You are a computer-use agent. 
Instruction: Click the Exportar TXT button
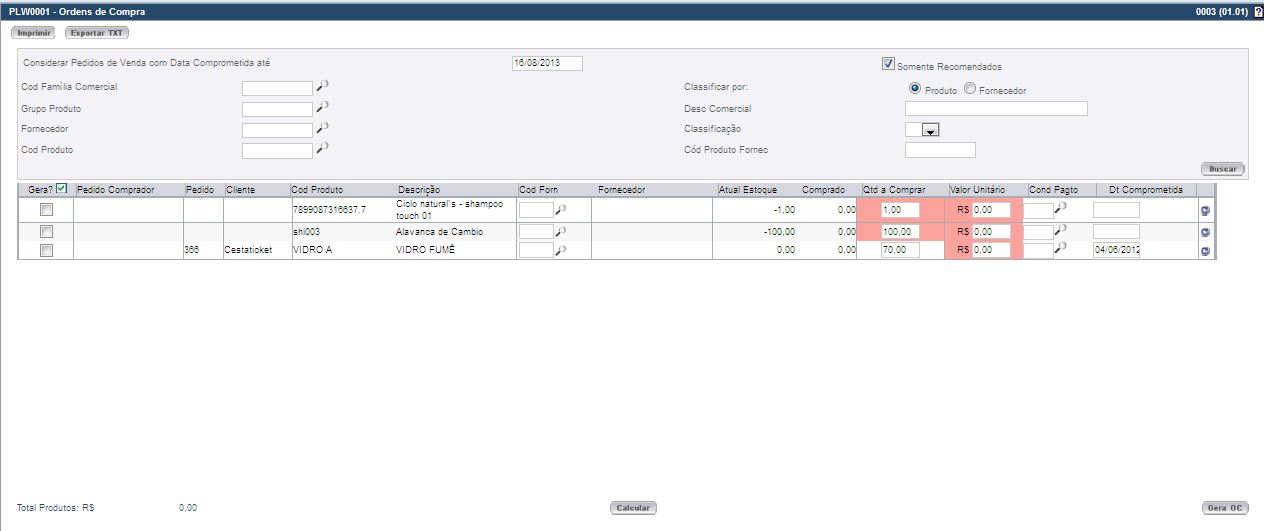click(97, 33)
